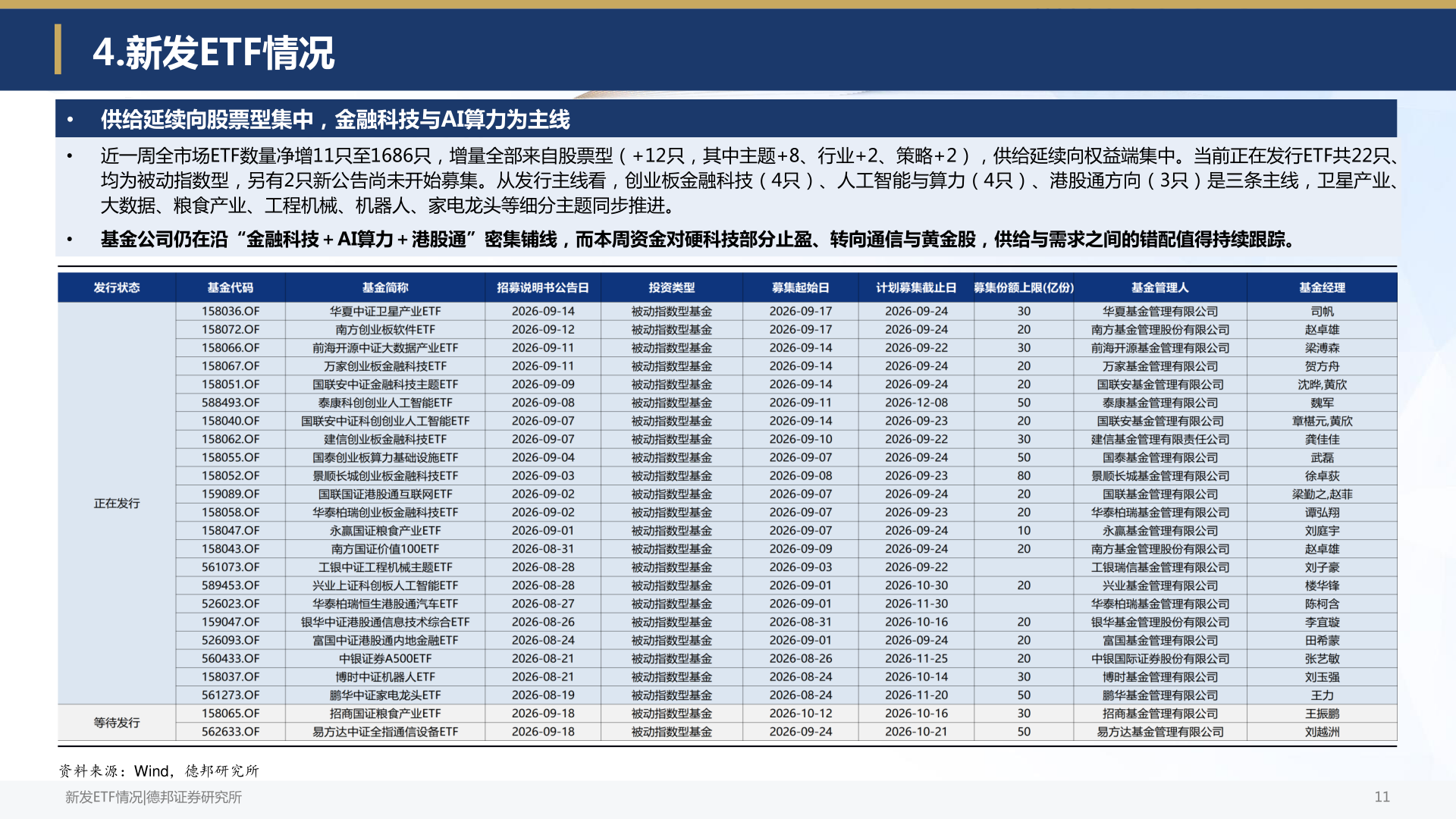This screenshot has height=819, width=1456.
Task: Select '博时中证机器人ETF' cell
Action: [385, 676]
